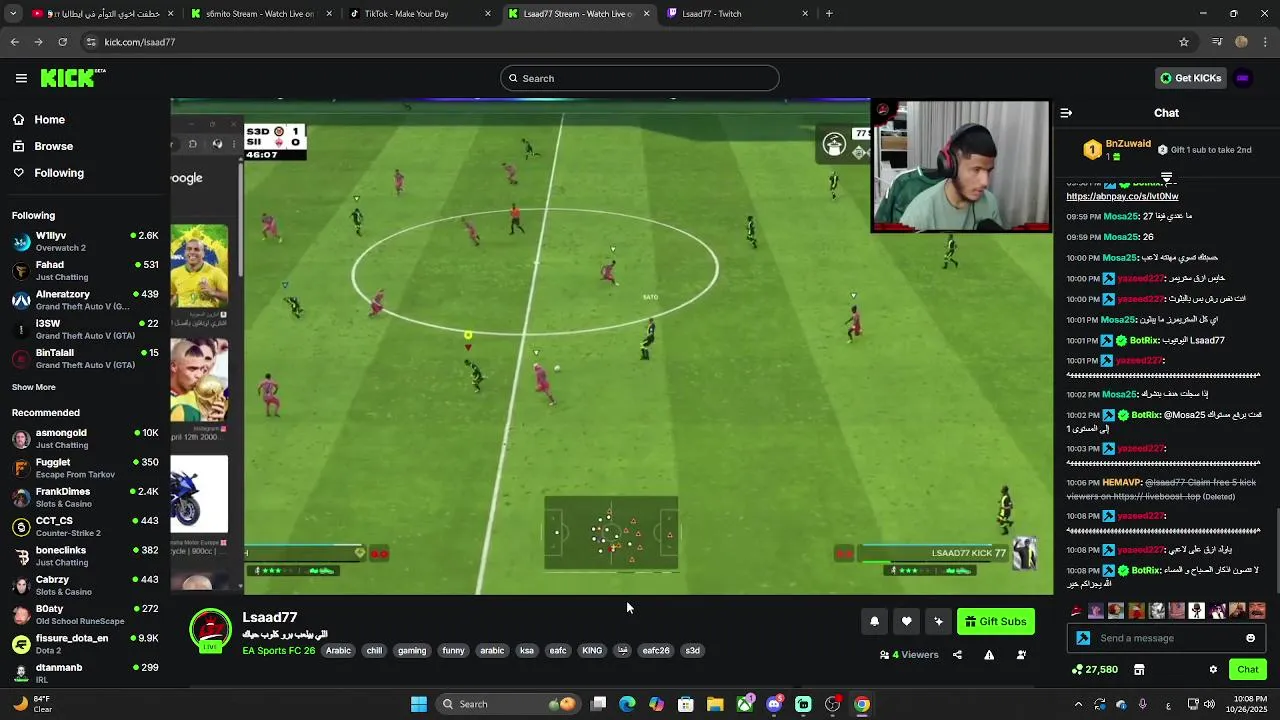
Task: Click the chat identity hammer badge
Action: [1083, 638]
